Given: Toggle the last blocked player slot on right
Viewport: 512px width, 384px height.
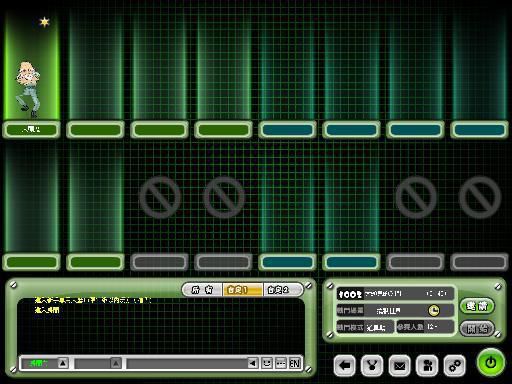Looking at the screenshot, I should pyautogui.click(x=480, y=197).
